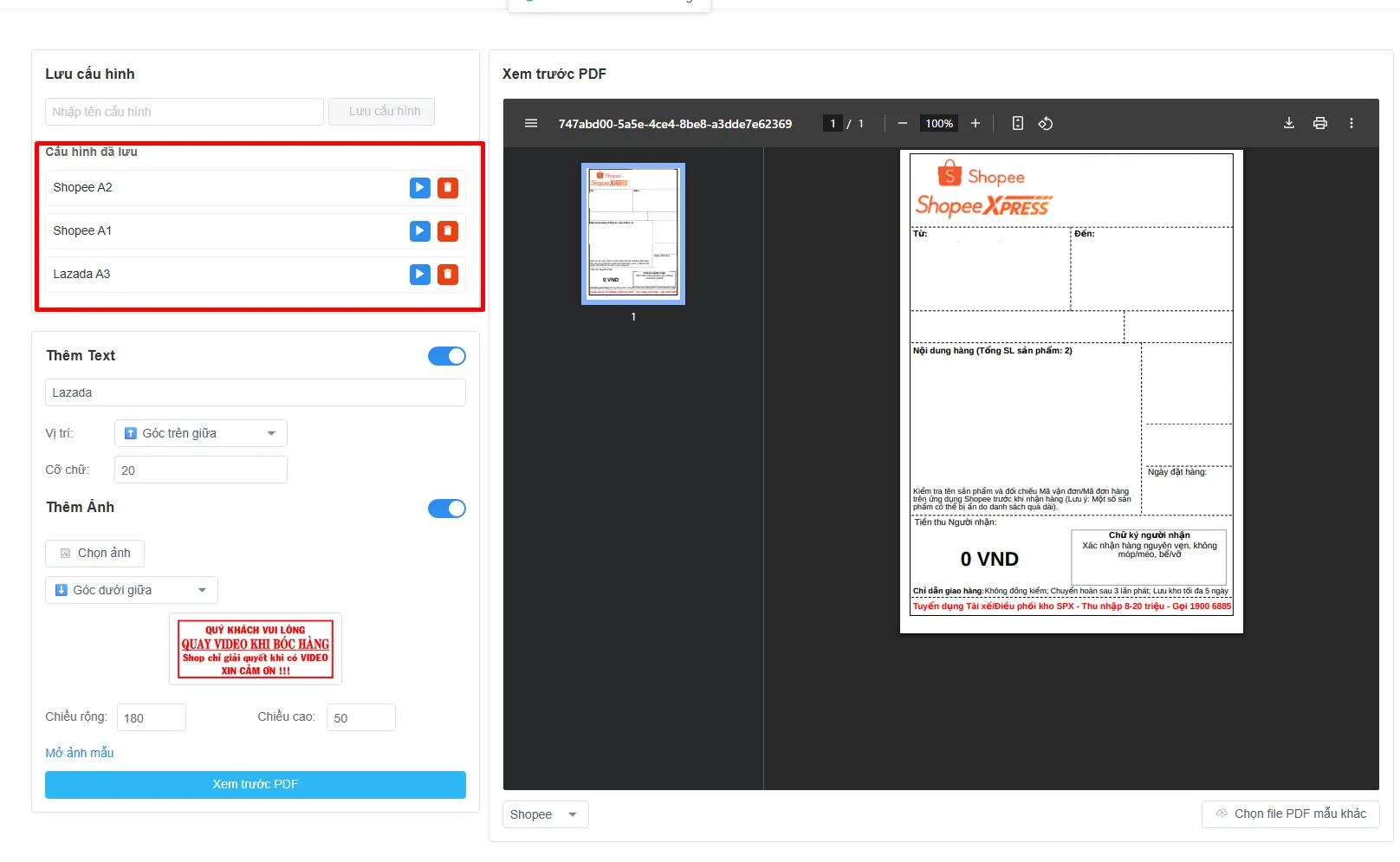Click the PDF page number box
The width and height of the screenshot is (1400, 862).
pos(833,124)
